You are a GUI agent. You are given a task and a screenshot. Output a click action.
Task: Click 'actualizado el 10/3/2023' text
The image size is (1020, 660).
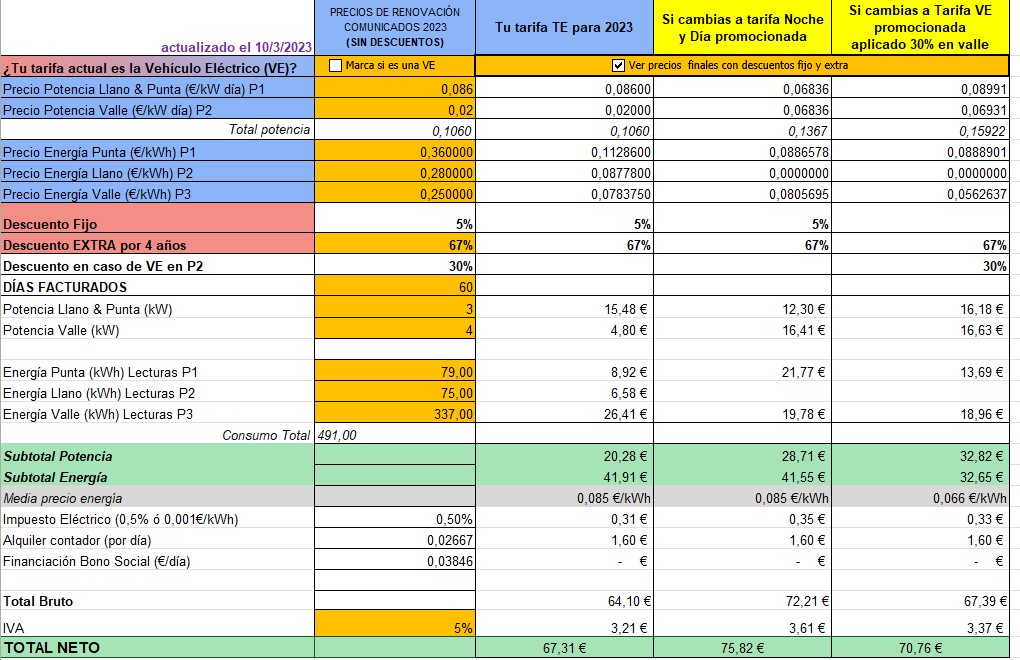pyautogui.click(x=236, y=47)
